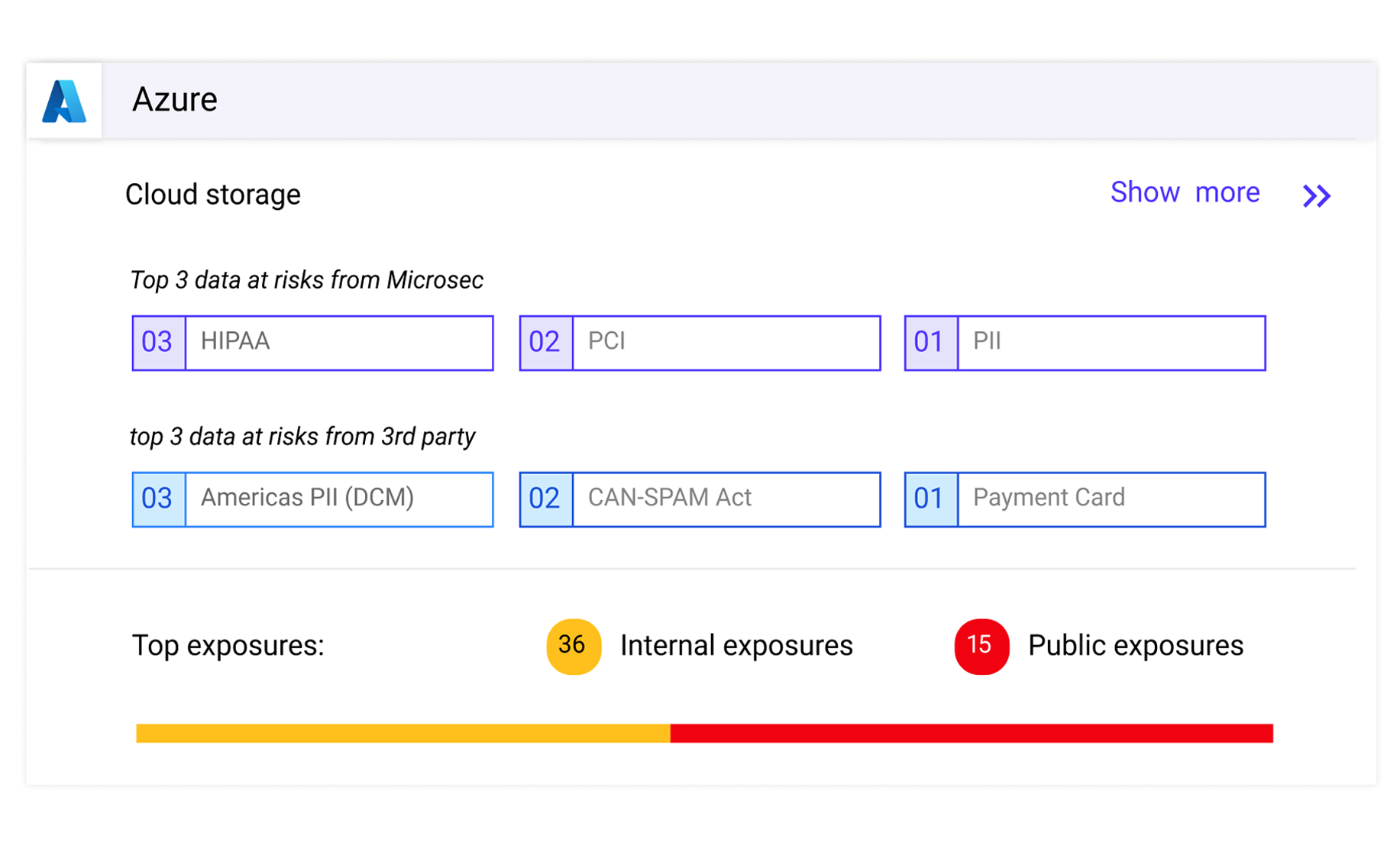The width and height of the screenshot is (1400, 852).
Task: Open the Show more link
Action: [x=1185, y=192]
